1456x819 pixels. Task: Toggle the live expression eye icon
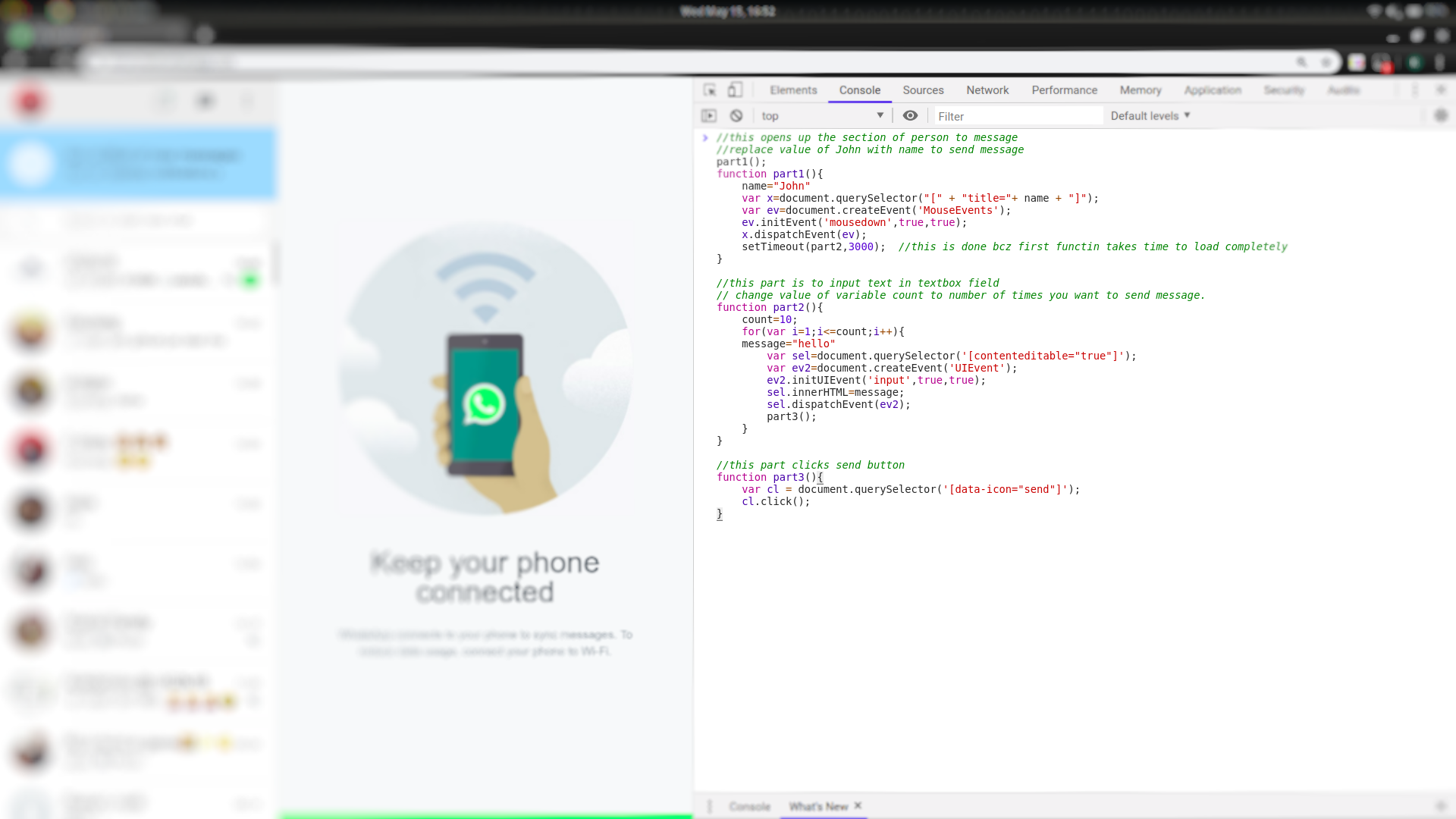[910, 116]
